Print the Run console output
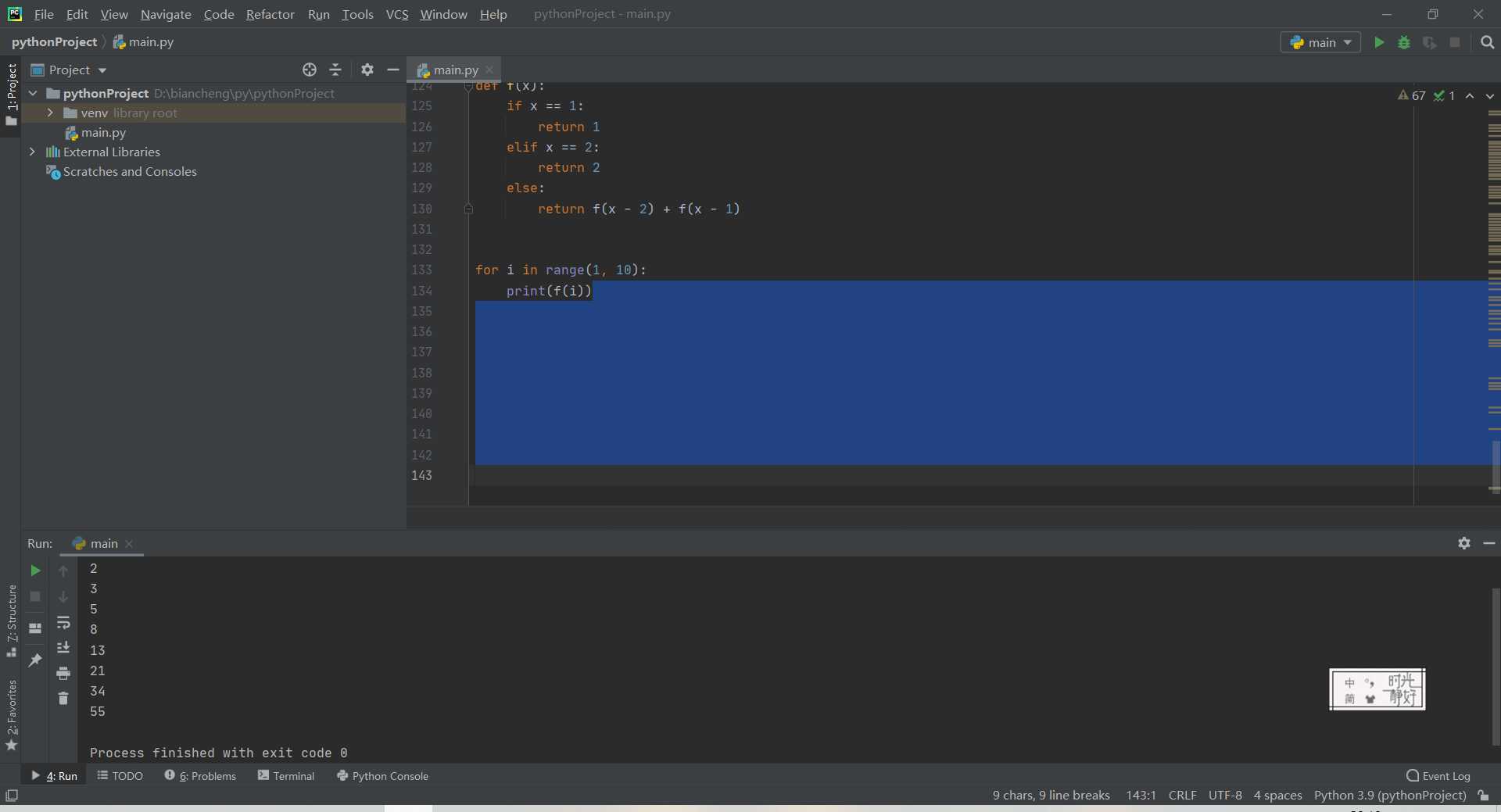This screenshot has height=812, width=1501. click(x=63, y=673)
